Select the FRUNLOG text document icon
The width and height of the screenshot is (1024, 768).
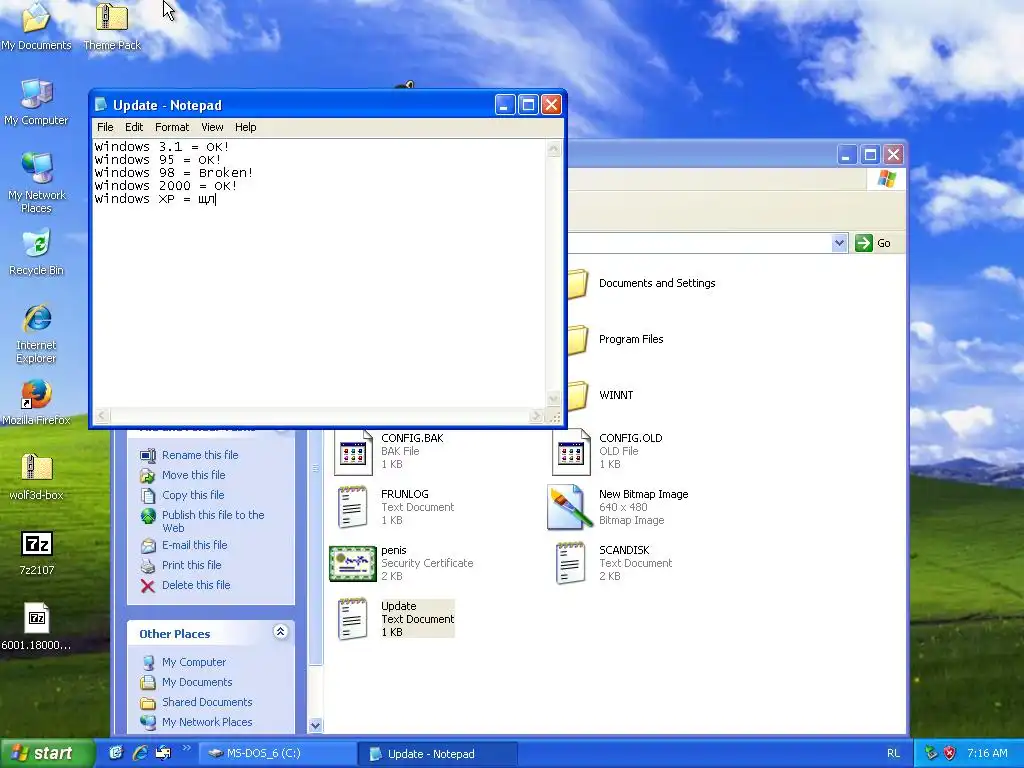click(x=353, y=507)
